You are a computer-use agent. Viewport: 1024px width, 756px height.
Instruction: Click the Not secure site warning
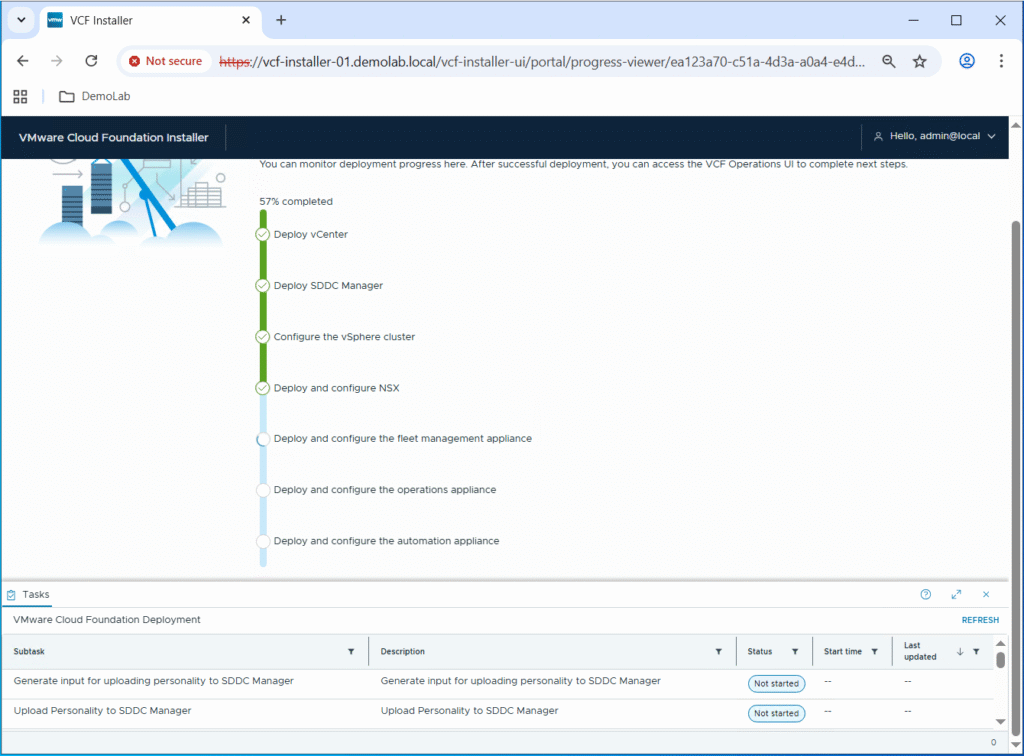pyautogui.click(x=166, y=61)
